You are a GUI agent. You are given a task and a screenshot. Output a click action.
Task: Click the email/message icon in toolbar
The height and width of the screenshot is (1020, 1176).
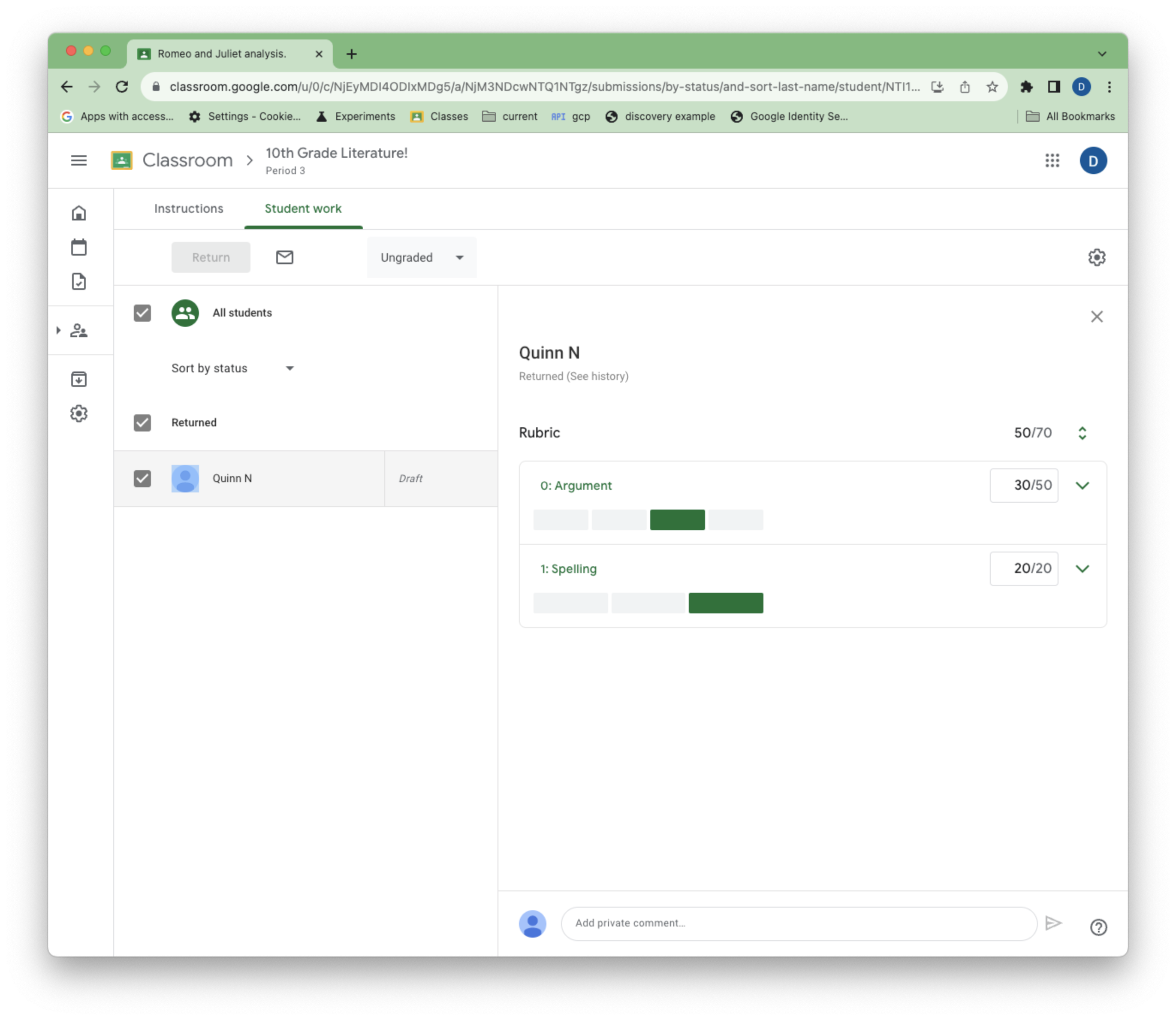pos(283,257)
